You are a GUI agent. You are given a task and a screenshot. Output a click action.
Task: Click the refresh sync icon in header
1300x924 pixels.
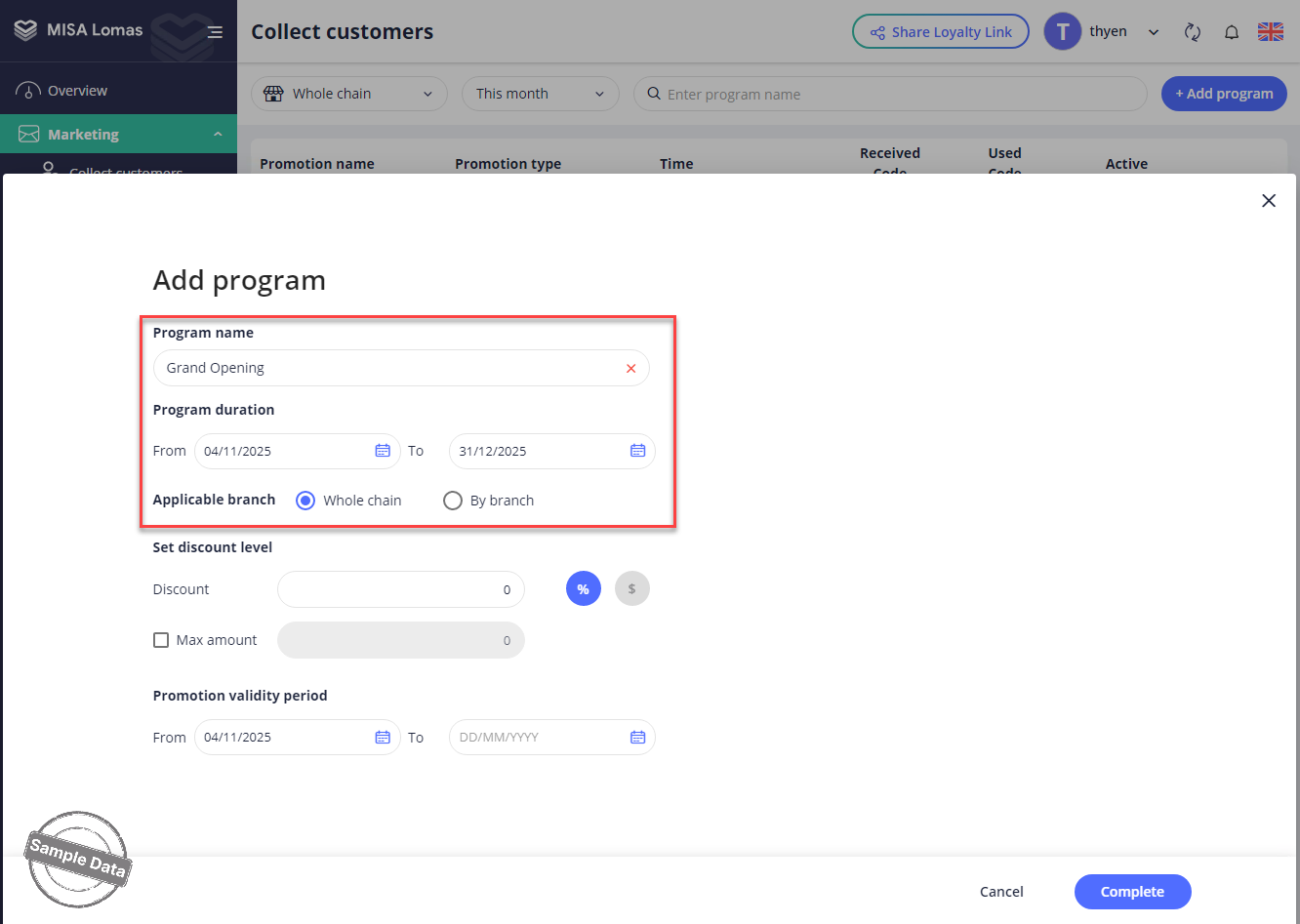click(1192, 32)
